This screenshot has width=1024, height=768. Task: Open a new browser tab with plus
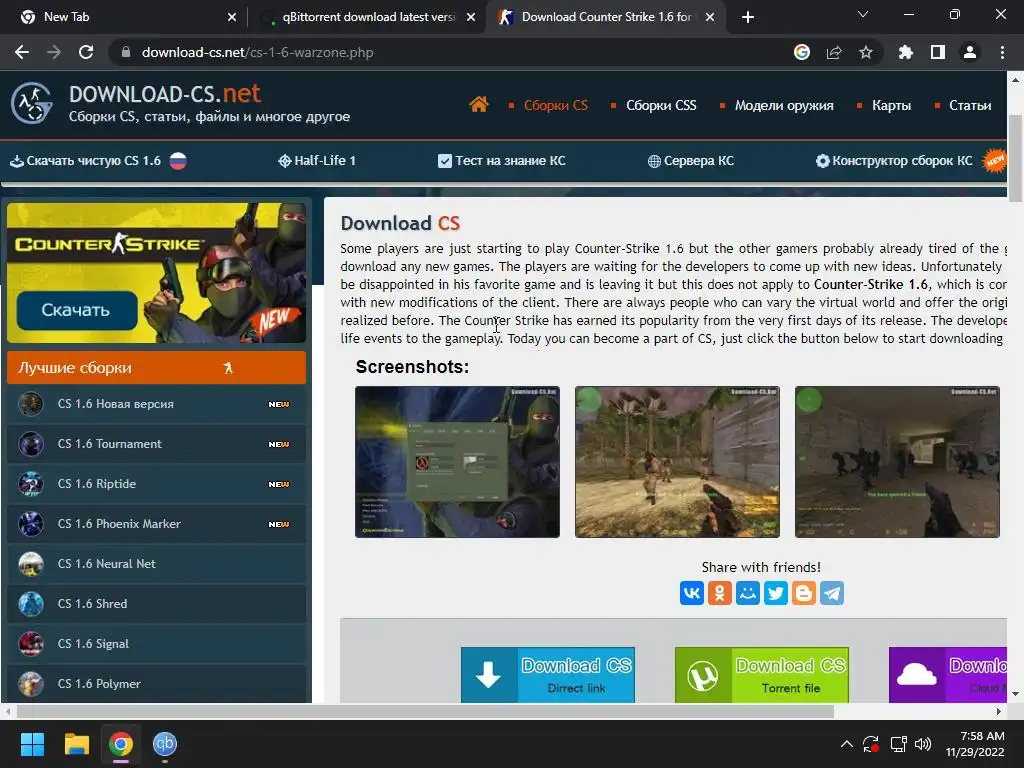click(x=748, y=17)
